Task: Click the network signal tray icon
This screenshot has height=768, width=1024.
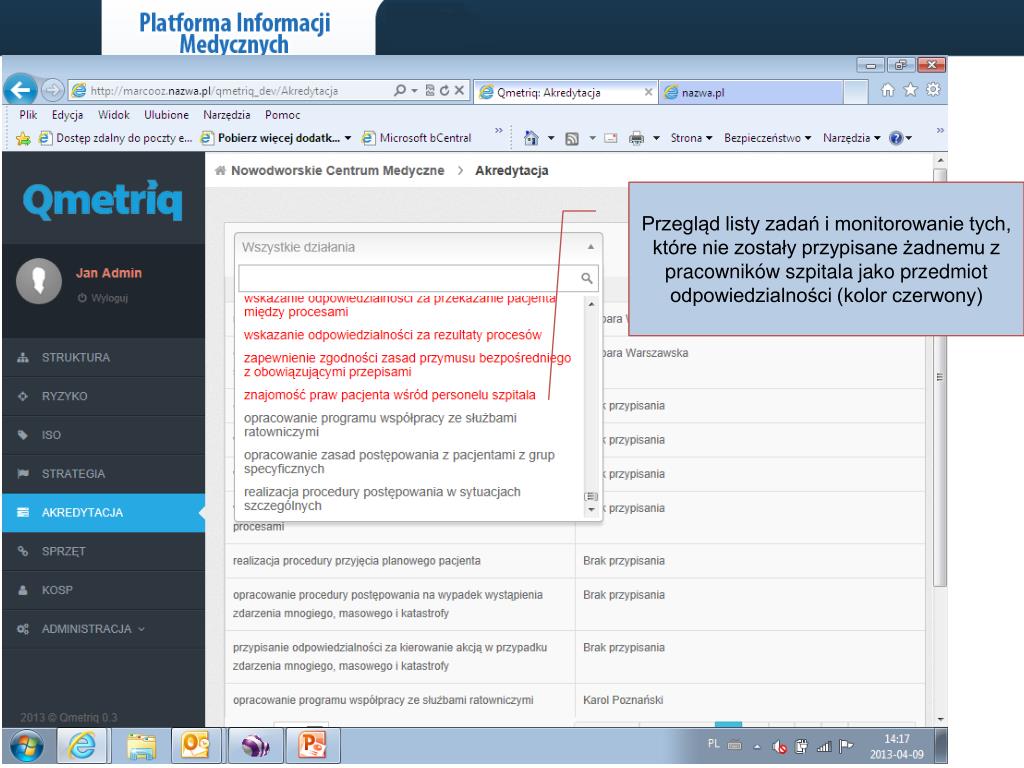Action: click(x=824, y=746)
